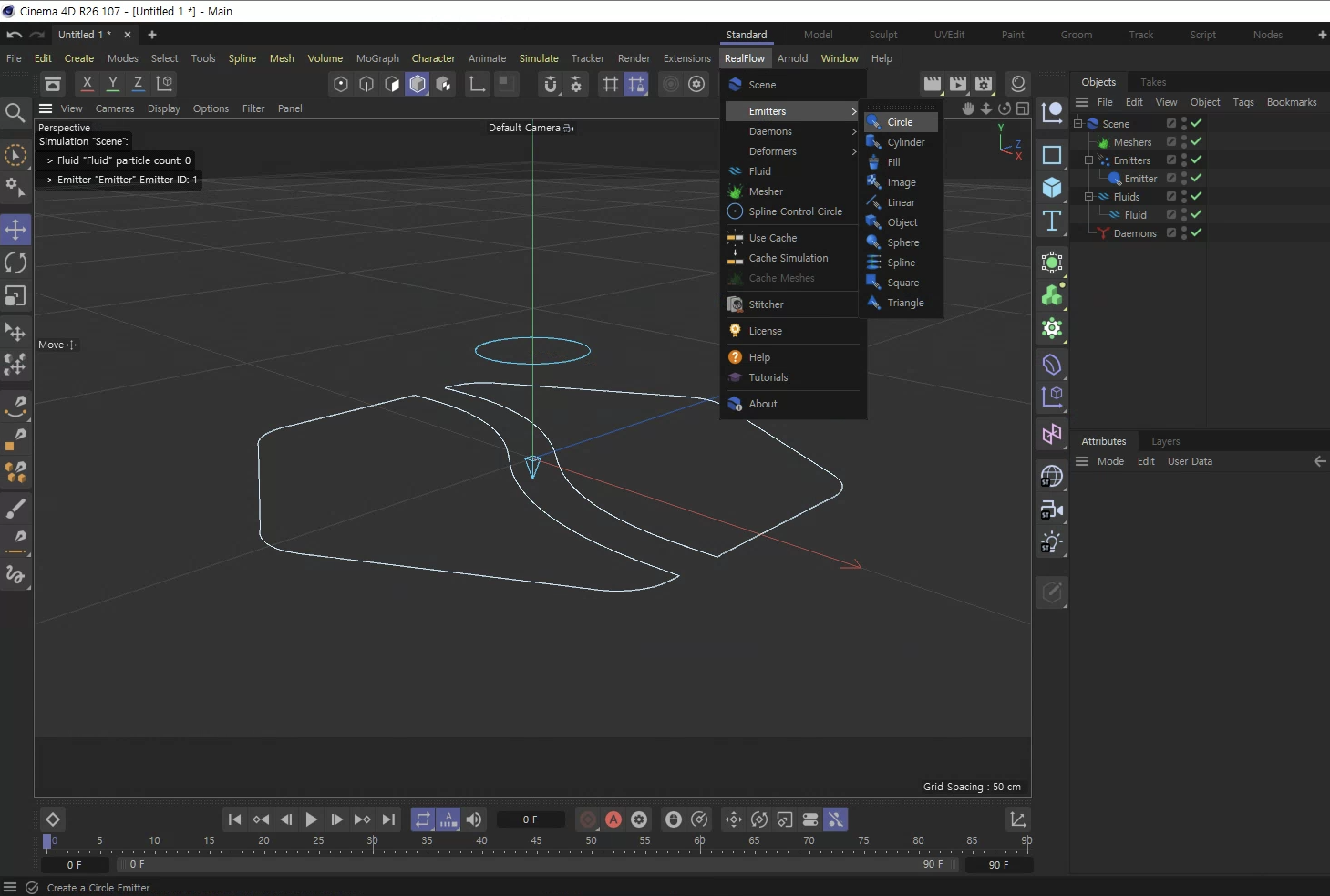This screenshot has width=1330, height=896.
Task: Switch to the Takes tab
Action: pyautogui.click(x=1153, y=82)
